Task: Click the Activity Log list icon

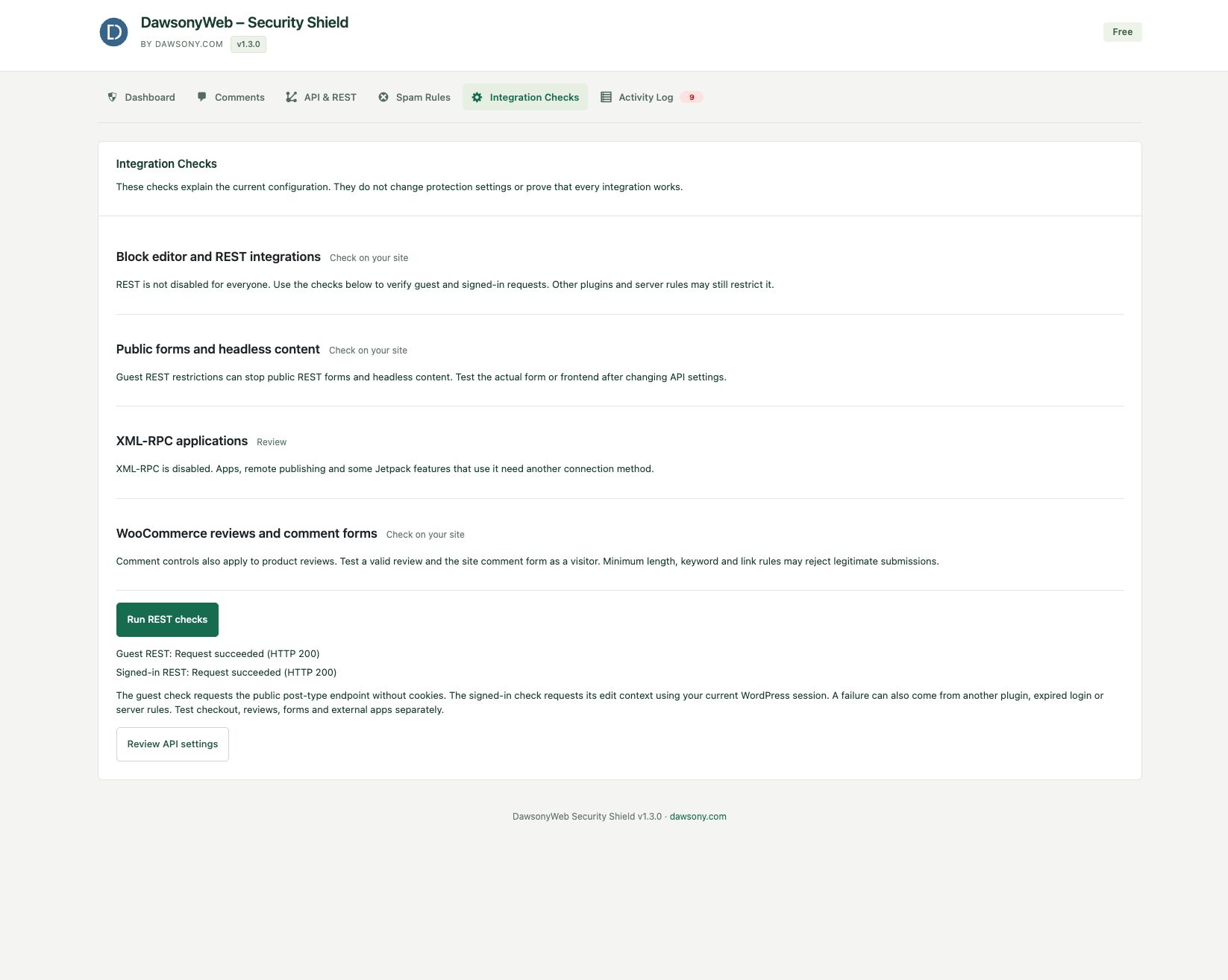Action: (606, 97)
